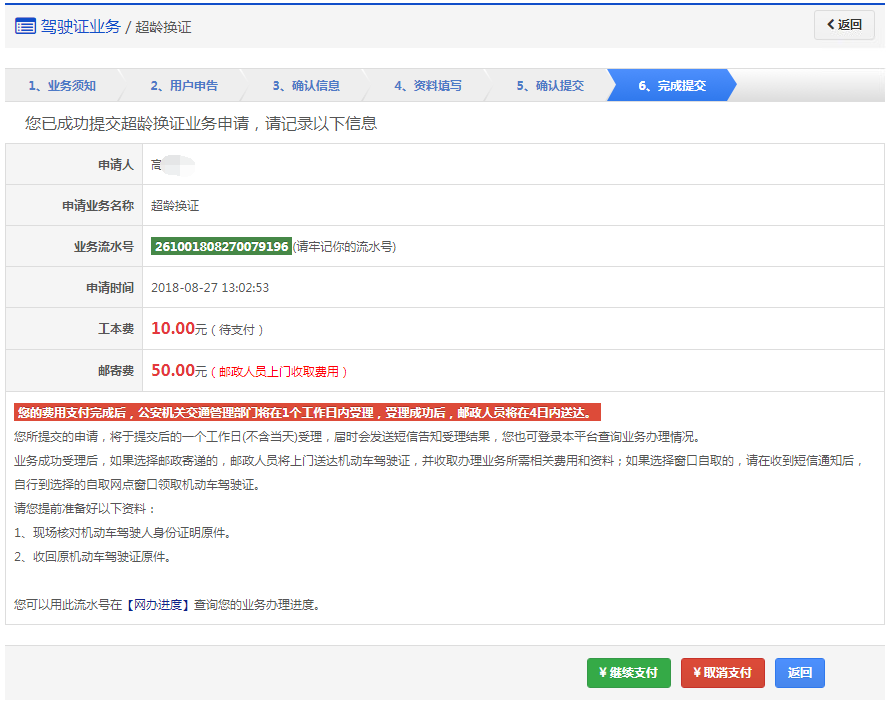The height and width of the screenshot is (702, 890).
Task: Click the red highlighted payment notice banner
Action: point(307,412)
